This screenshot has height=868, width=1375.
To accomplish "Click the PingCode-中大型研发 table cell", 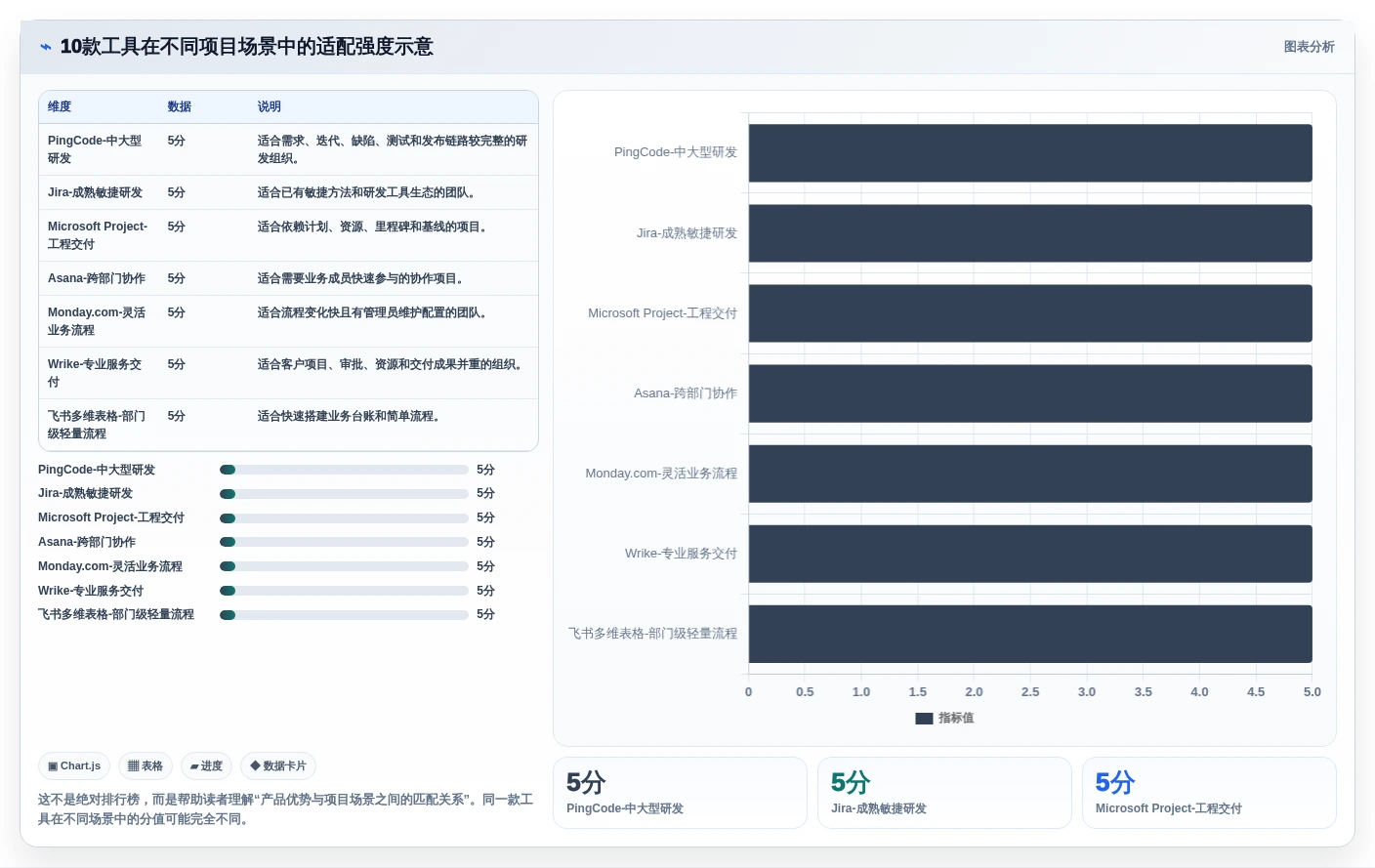I will pyautogui.click(x=98, y=149).
